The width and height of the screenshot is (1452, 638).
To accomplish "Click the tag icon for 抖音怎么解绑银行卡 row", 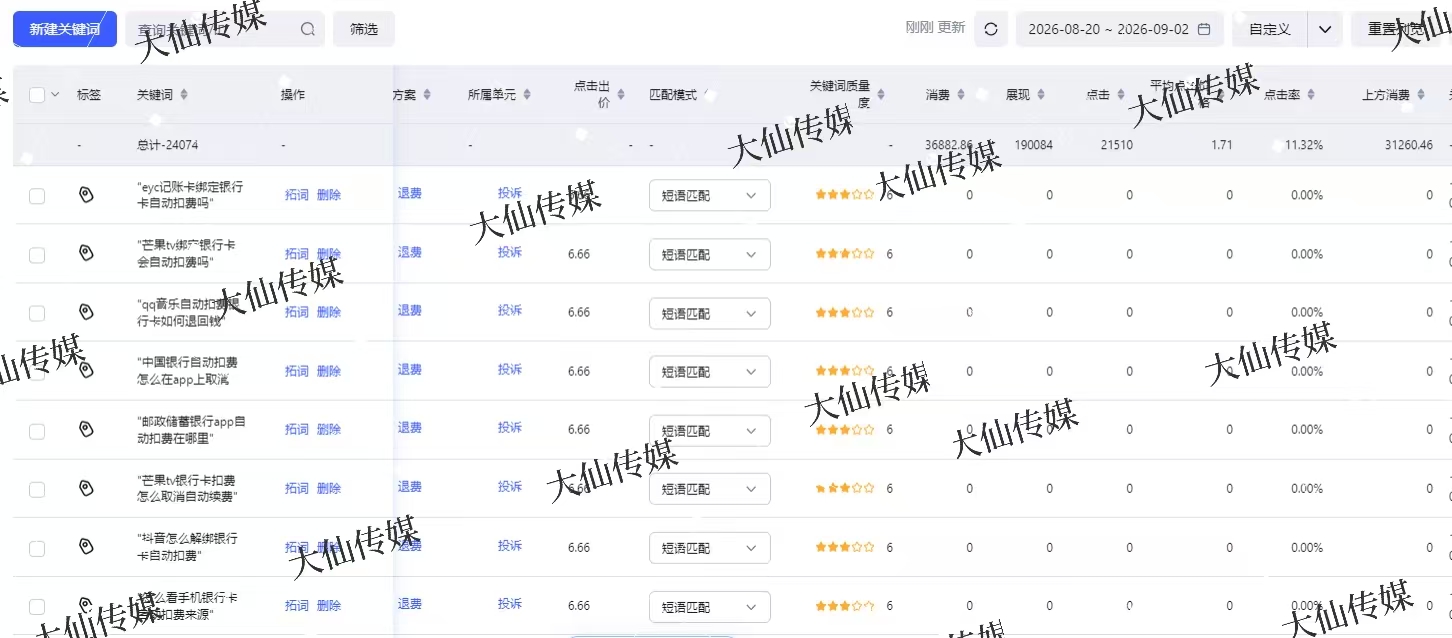I will 86,547.
